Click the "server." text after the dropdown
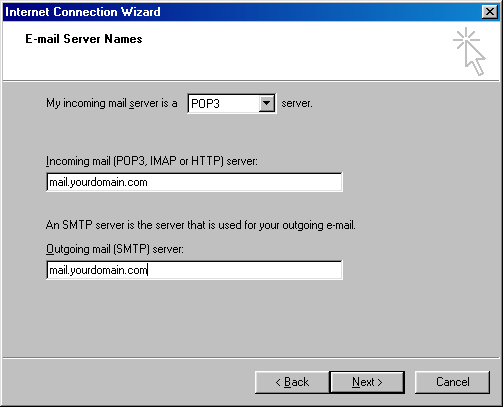 (x=297, y=103)
